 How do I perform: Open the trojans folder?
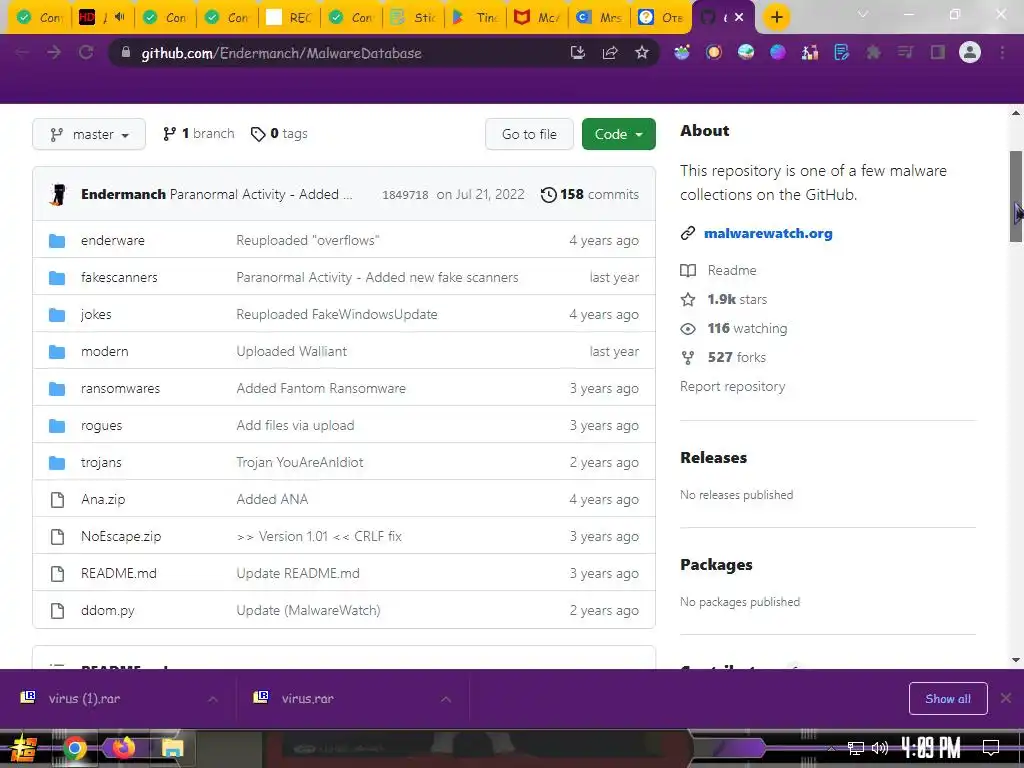click(x=101, y=462)
